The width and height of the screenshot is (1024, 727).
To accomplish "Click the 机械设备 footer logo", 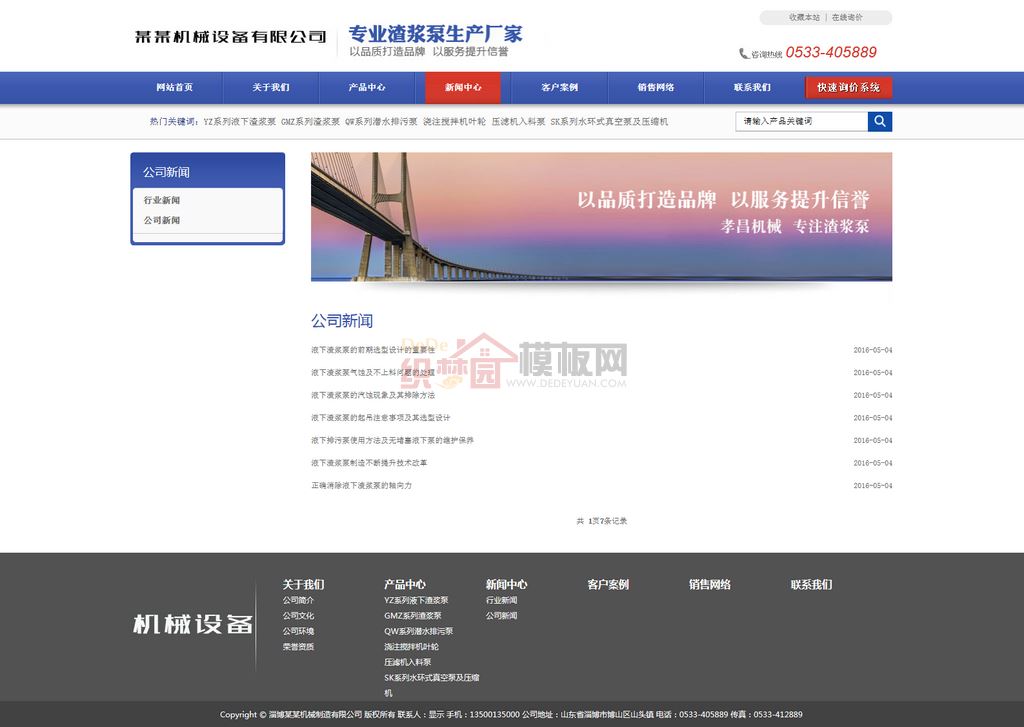I will [193, 624].
